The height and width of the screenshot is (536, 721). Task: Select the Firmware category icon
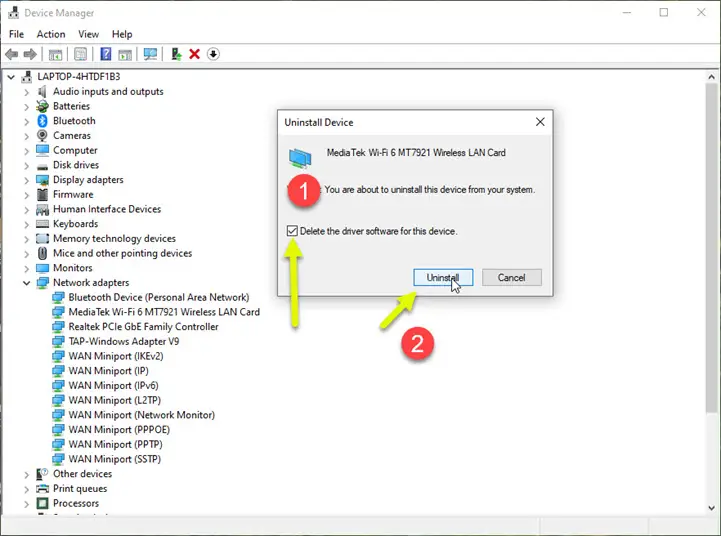click(x=42, y=194)
